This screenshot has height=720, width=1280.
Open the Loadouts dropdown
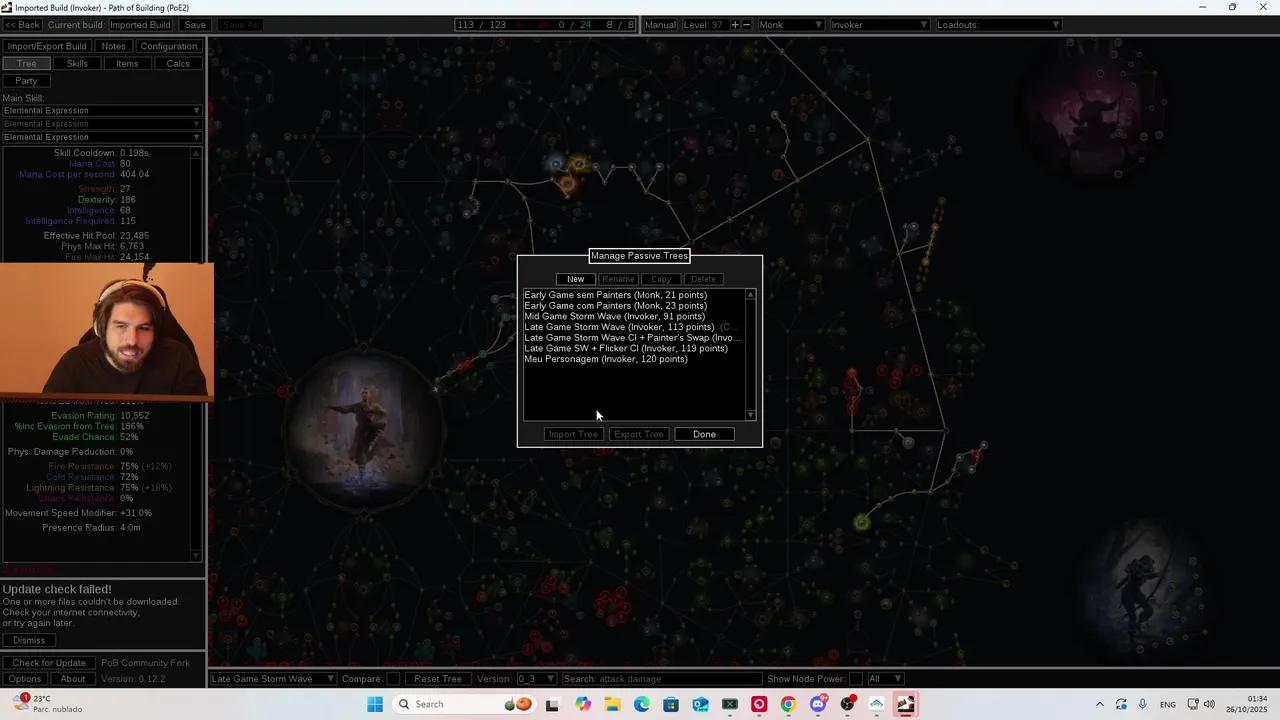click(998, 25)
